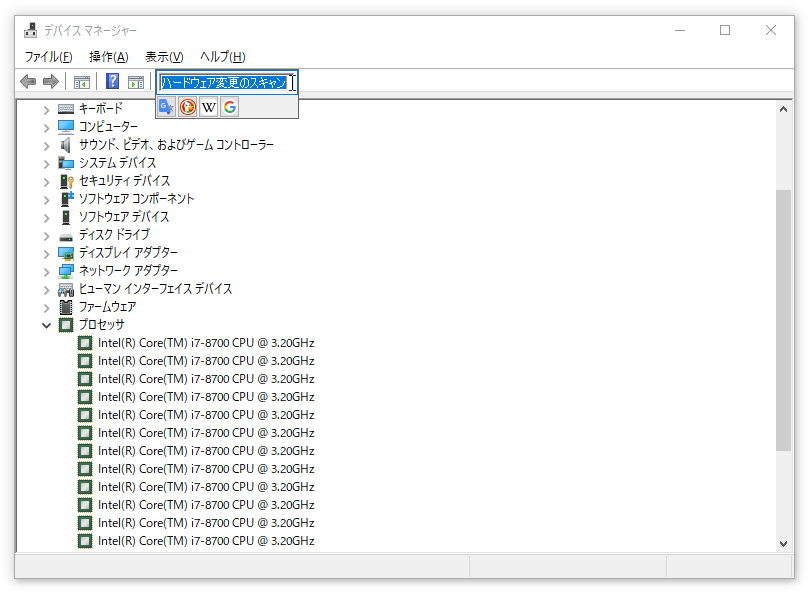Select the ヒューマン インターフェイス デバイス icon
This screenshot has width=808, height=592.
[x=66, y=290]
